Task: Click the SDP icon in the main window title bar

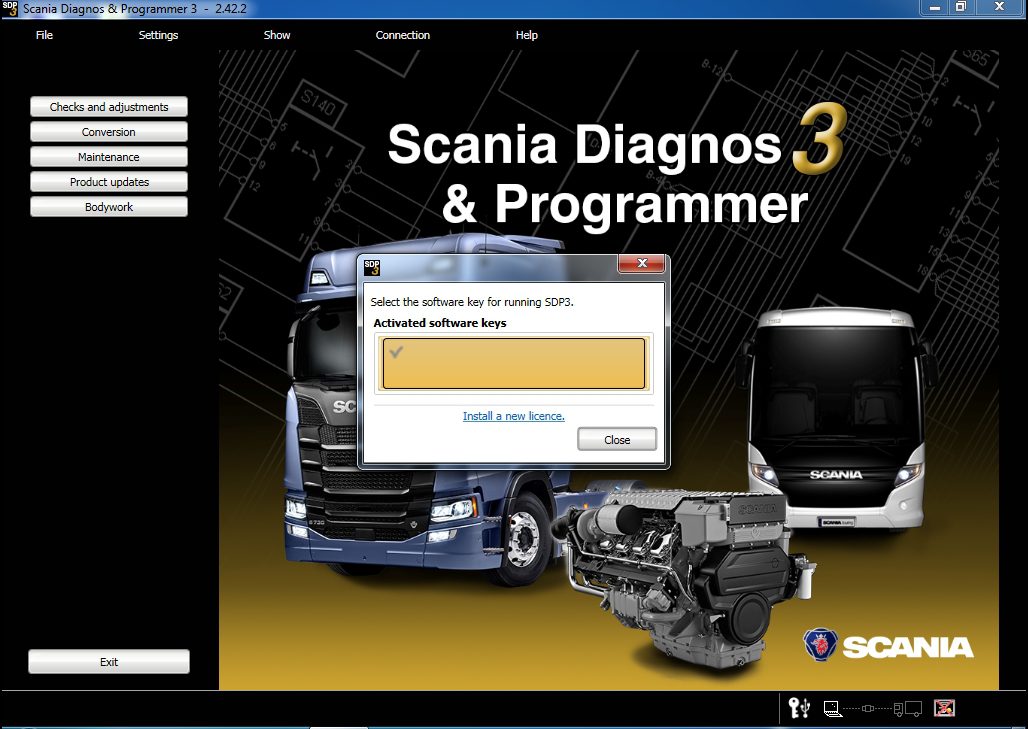Action: click(x=10, y=9)
